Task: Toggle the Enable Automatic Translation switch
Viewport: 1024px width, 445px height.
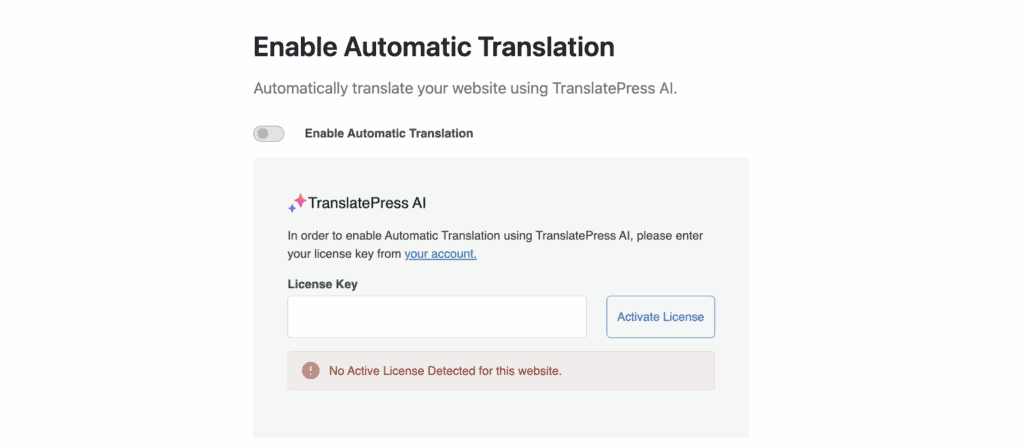Action: point(268,133)
